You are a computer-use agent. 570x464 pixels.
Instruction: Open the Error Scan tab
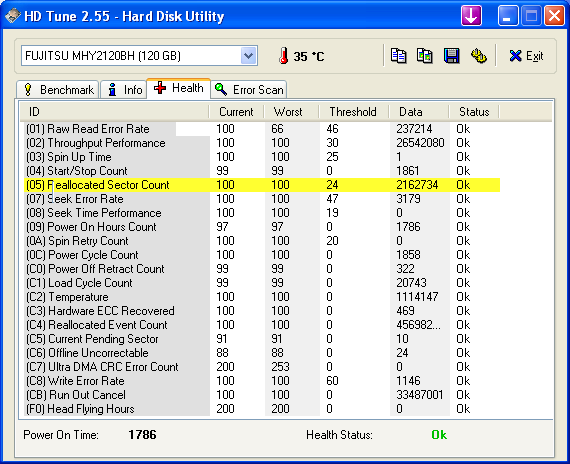click(249, 90)
